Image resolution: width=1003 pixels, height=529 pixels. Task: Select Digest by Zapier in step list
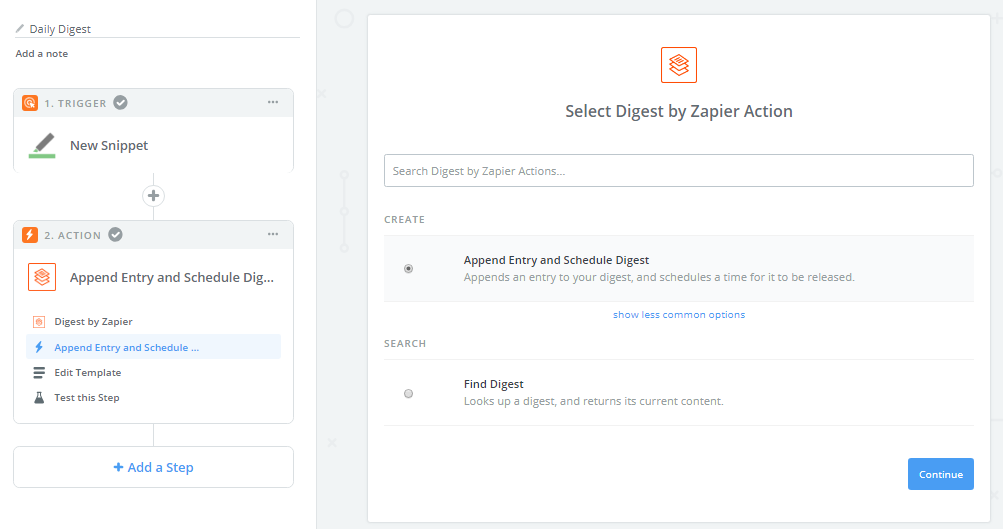(93, 322)
